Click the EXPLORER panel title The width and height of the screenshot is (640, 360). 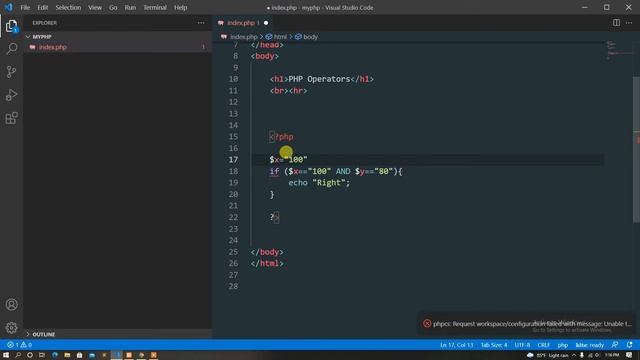click(x=44, y=23)
